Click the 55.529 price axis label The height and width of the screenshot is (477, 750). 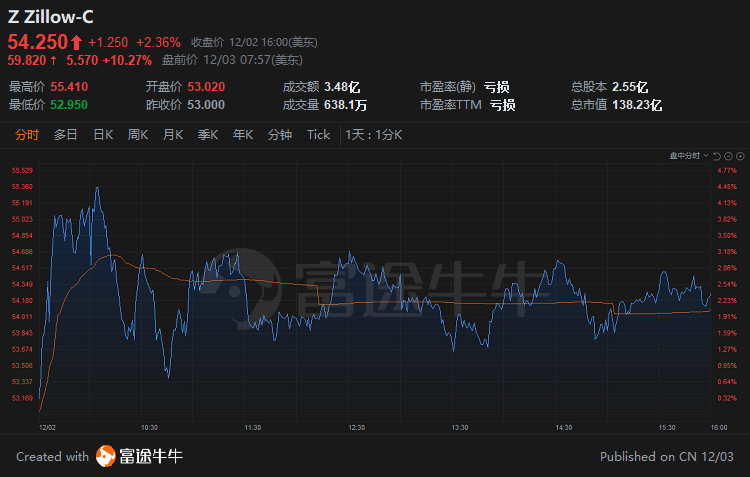point(22,170)
